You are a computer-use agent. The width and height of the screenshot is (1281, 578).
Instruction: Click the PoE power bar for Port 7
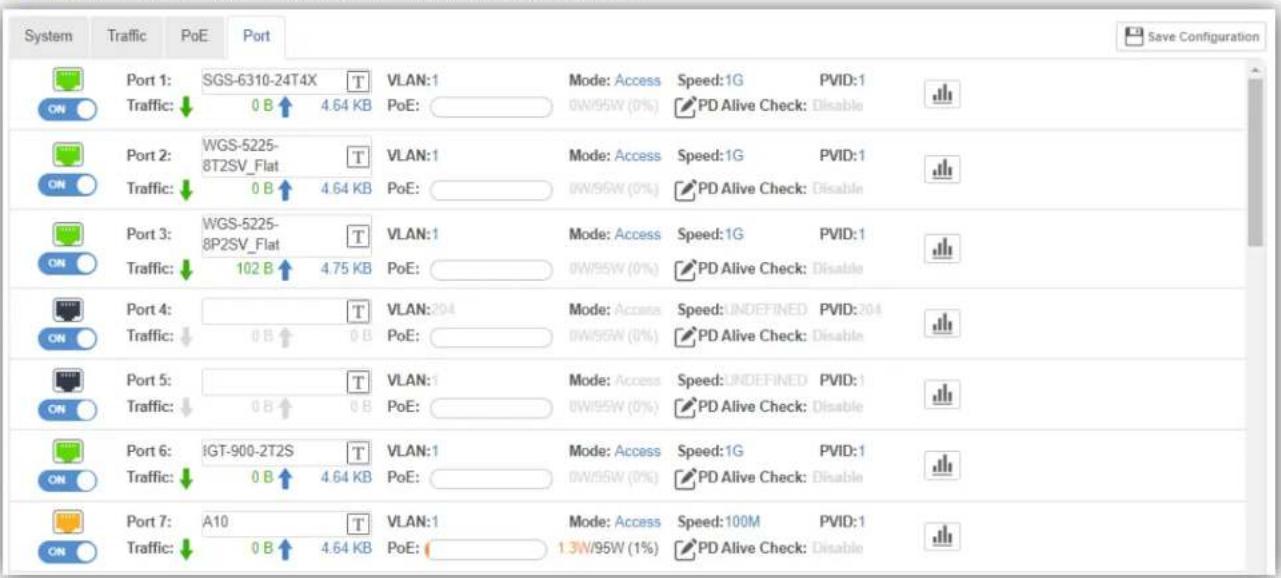pyautogui.click(x=489, y=549)
